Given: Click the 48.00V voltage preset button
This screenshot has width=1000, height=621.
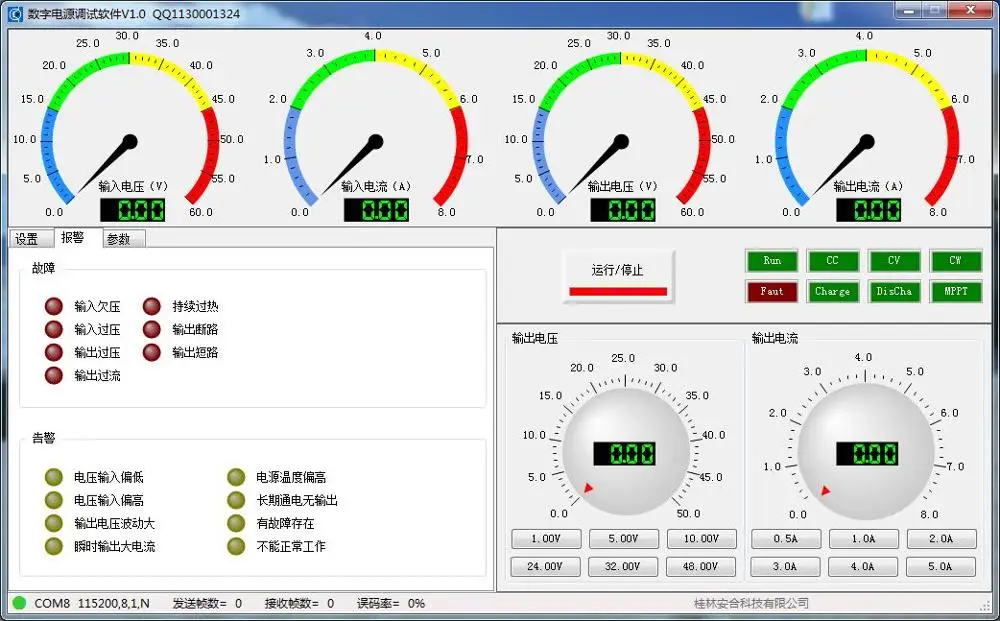Looking at the screenshot, I should point(701,566).
